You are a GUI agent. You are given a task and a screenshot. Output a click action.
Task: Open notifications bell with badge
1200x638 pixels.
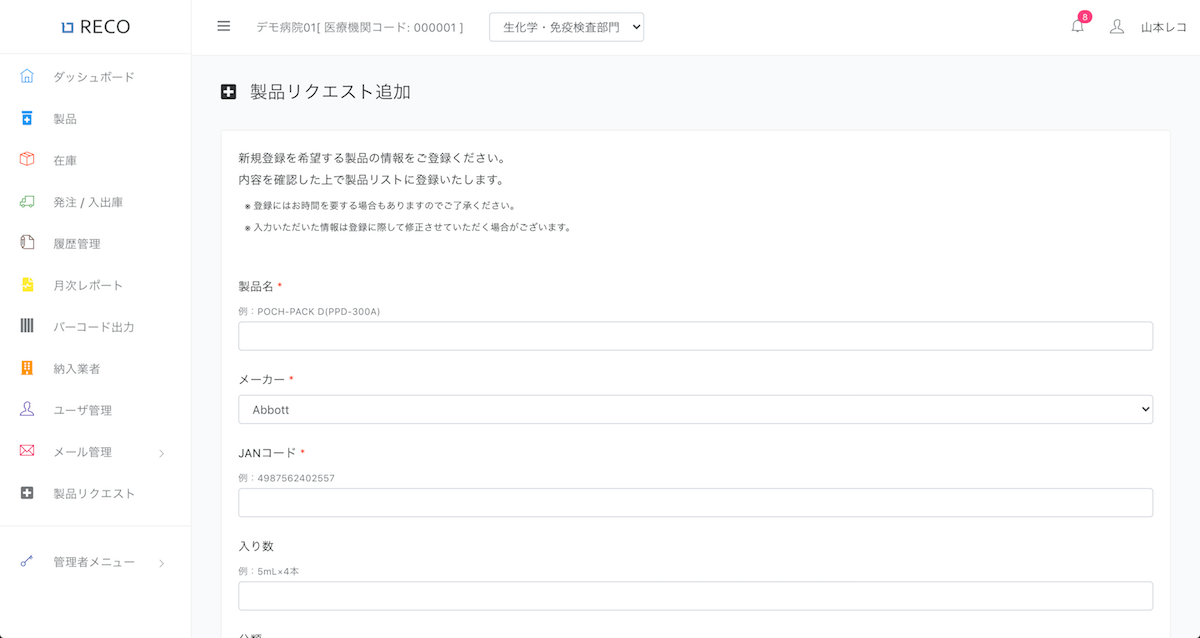point(1077,27)
